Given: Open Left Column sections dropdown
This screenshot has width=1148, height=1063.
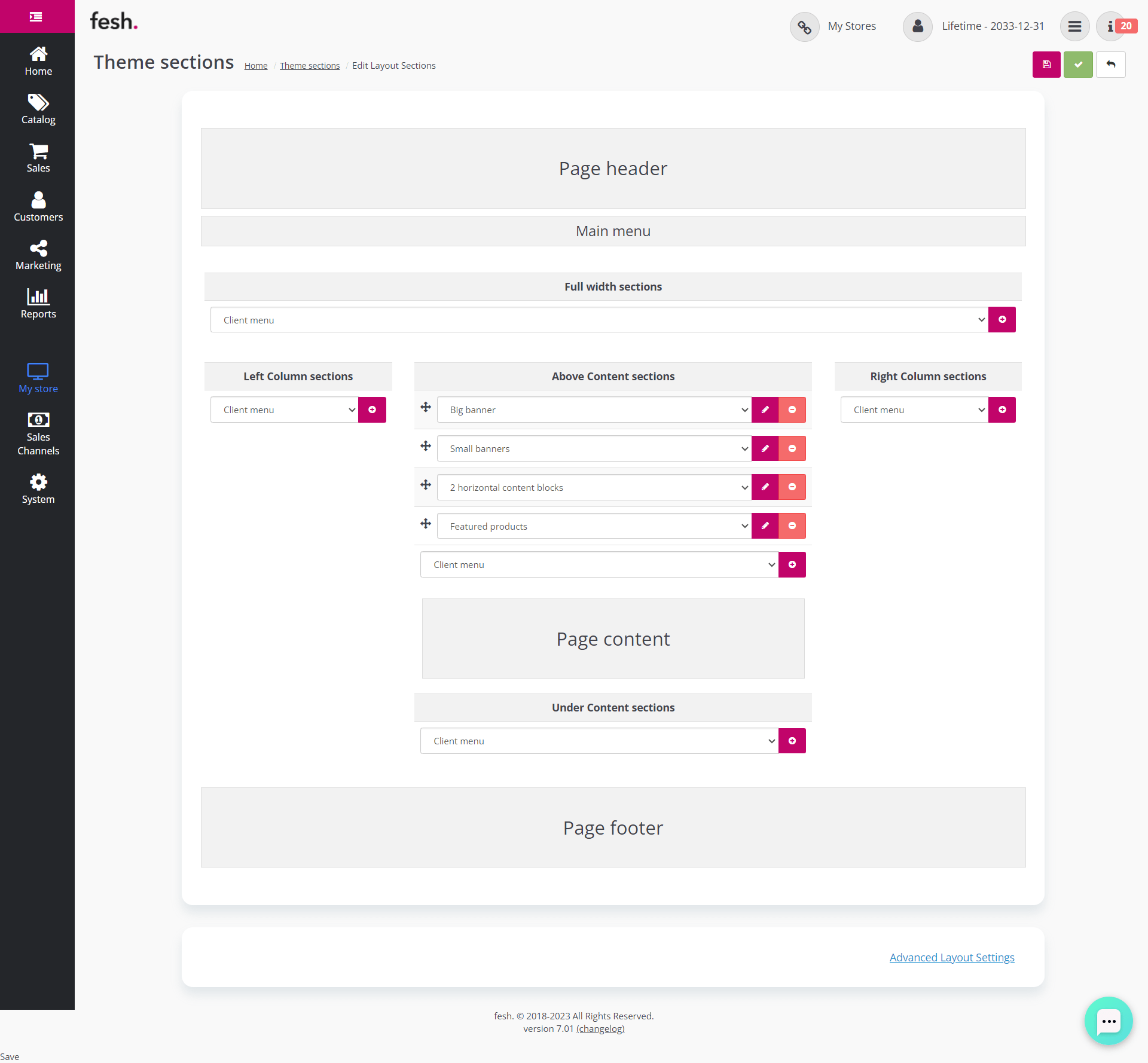Looking at the screenshot, I should [x=284, y=410].
